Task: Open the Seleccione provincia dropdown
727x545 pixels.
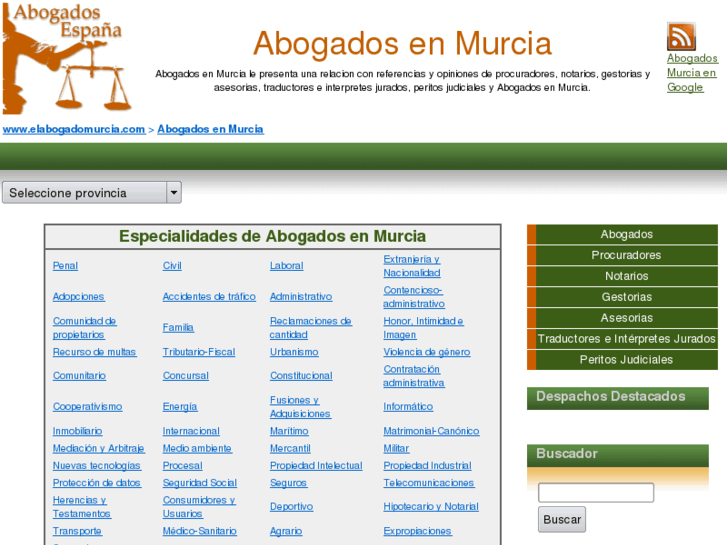Action: [x=92, y=192]
